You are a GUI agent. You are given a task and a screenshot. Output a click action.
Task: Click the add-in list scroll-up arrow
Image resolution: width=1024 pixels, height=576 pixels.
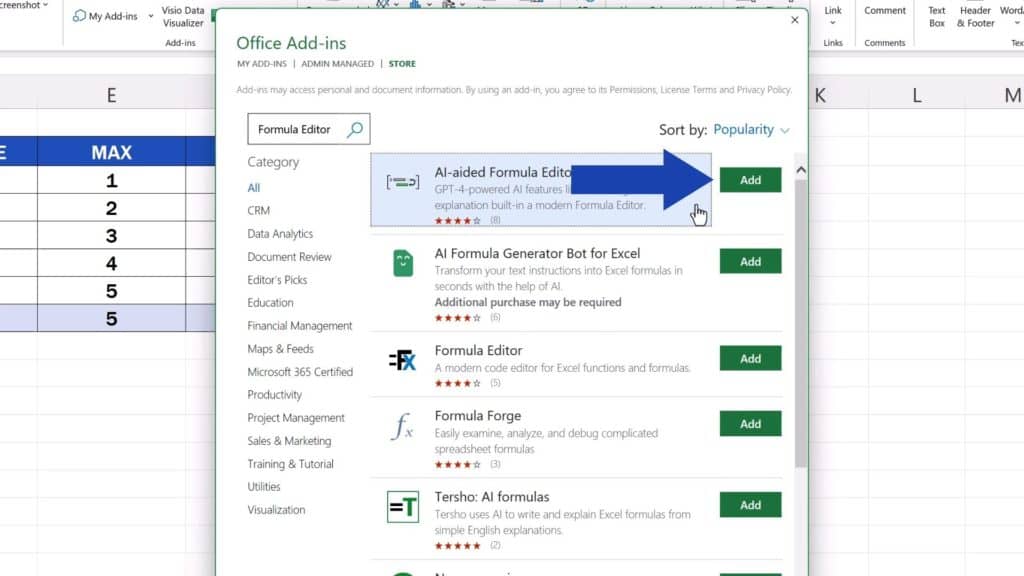tap(801, 170)
